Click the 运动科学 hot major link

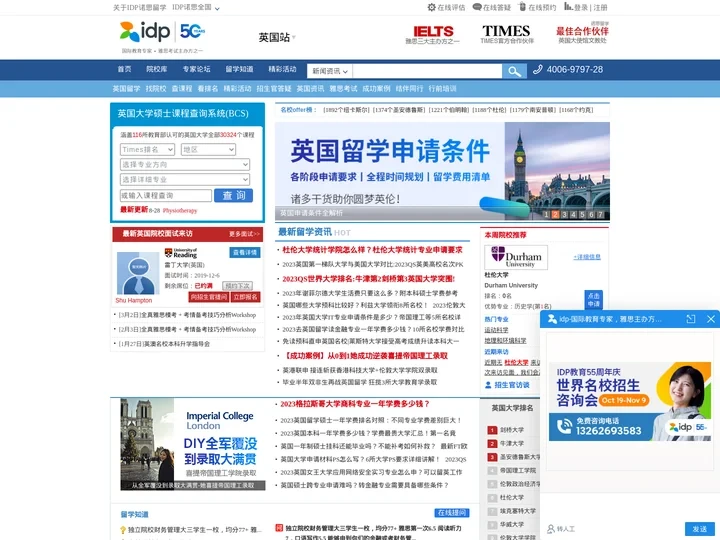[x=496, y=330]
